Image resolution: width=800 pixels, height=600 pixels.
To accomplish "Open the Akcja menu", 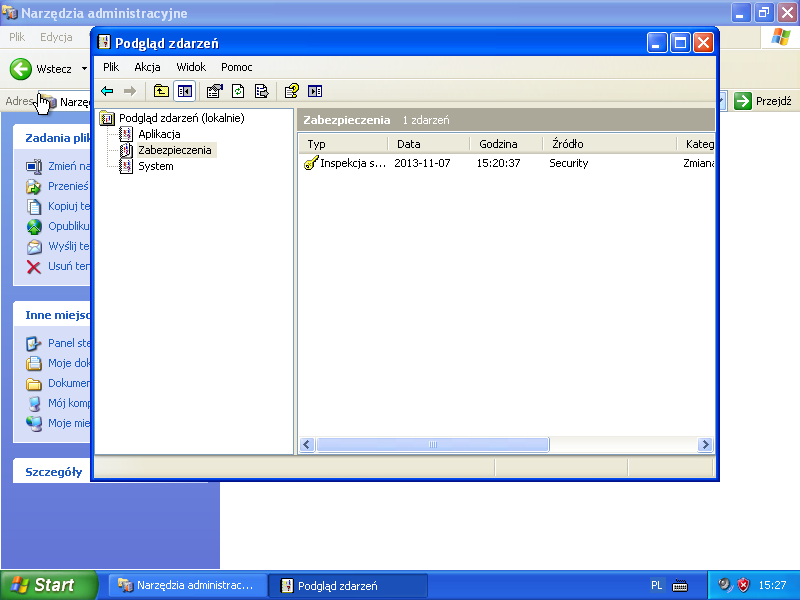I will pos(147,67).
